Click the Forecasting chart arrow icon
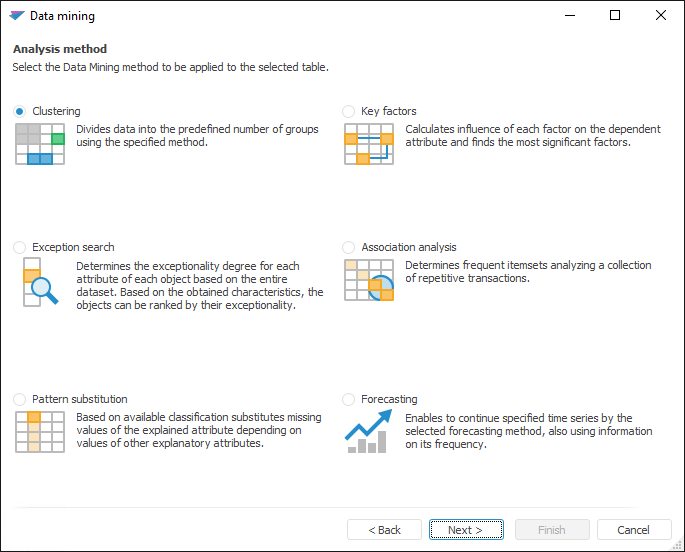 pos(368,432)
